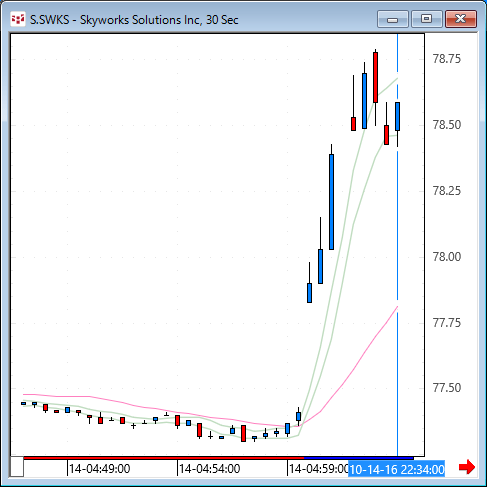The image size is (487, 487).
Task: Click the red scroll-forward arrow icon
Action: click(x=467, y=467)
